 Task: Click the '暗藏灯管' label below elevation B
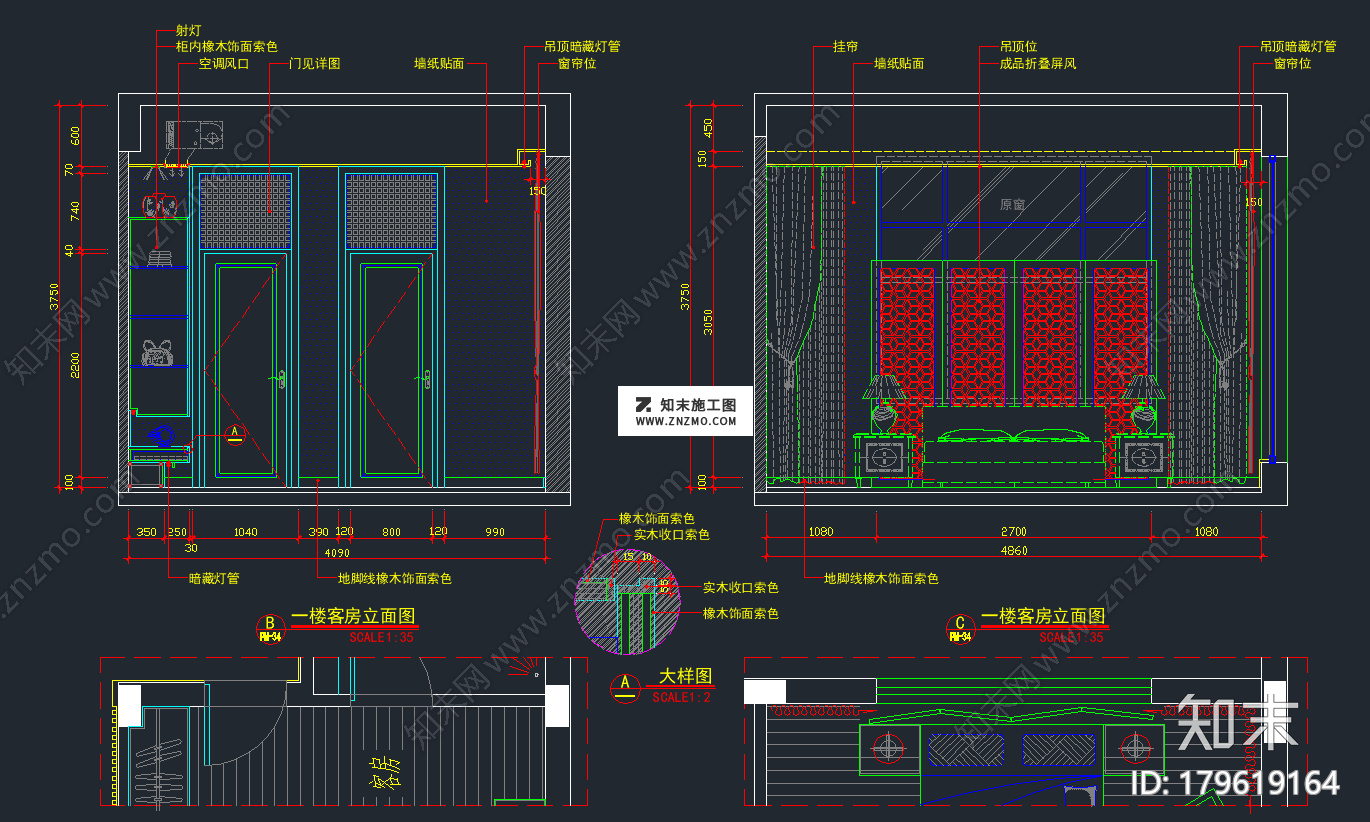click(x=214, y=578)
